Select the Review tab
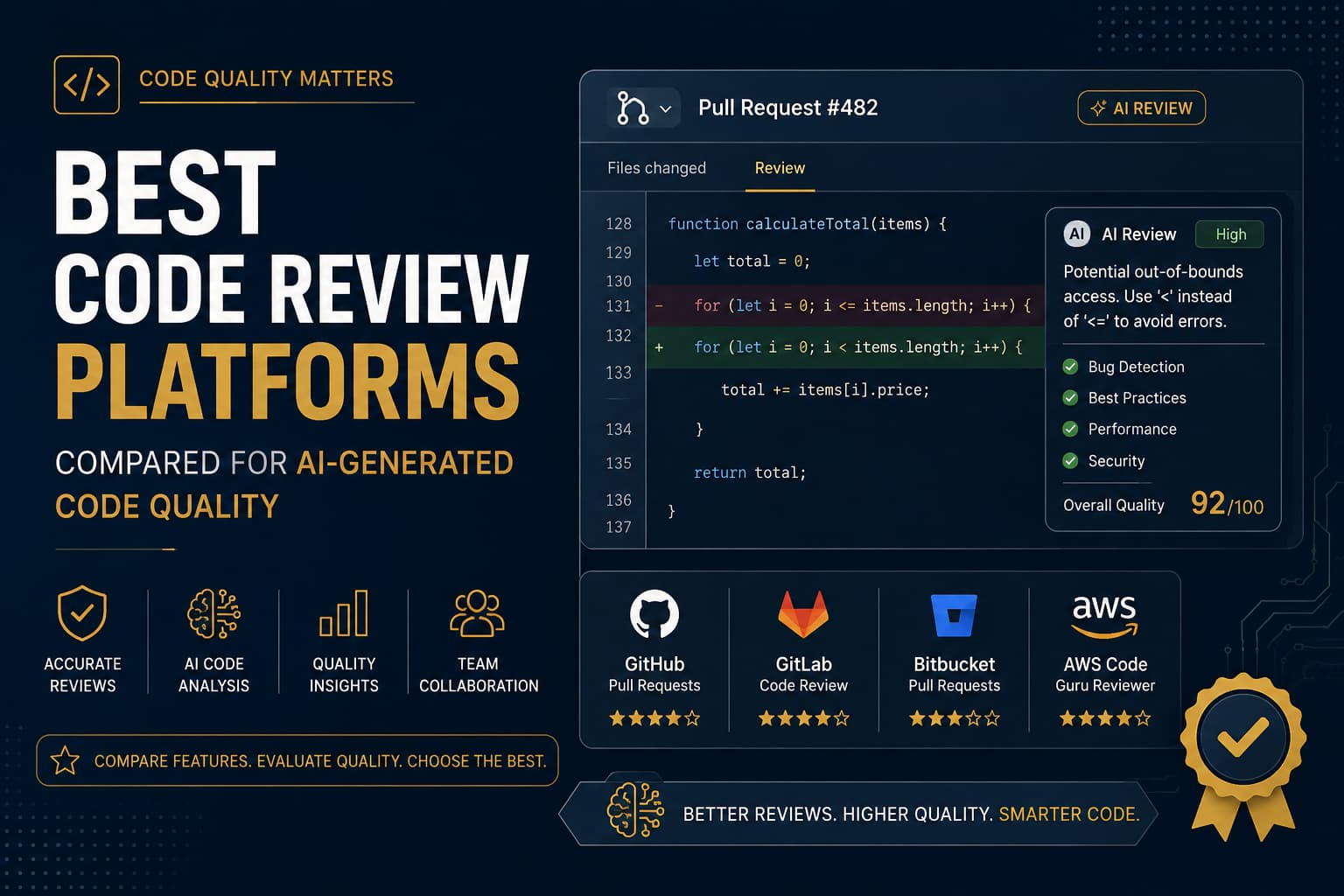The width and height of the screenshot is (1344, 896). 780,168
